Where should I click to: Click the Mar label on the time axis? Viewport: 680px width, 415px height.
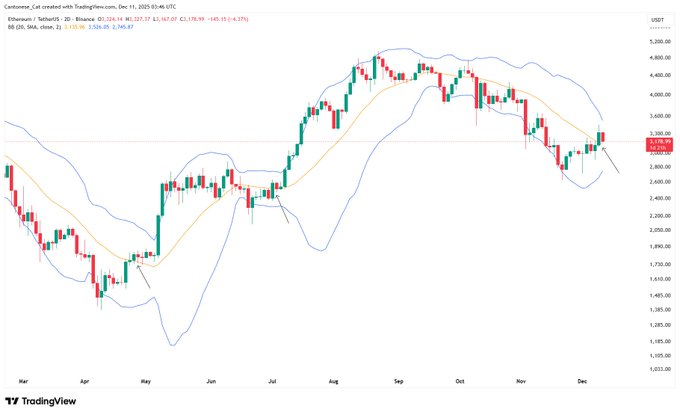[23, 381]
